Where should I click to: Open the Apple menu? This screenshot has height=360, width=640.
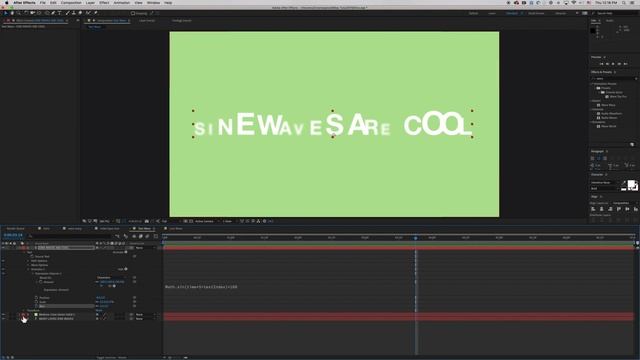point(6,2)
